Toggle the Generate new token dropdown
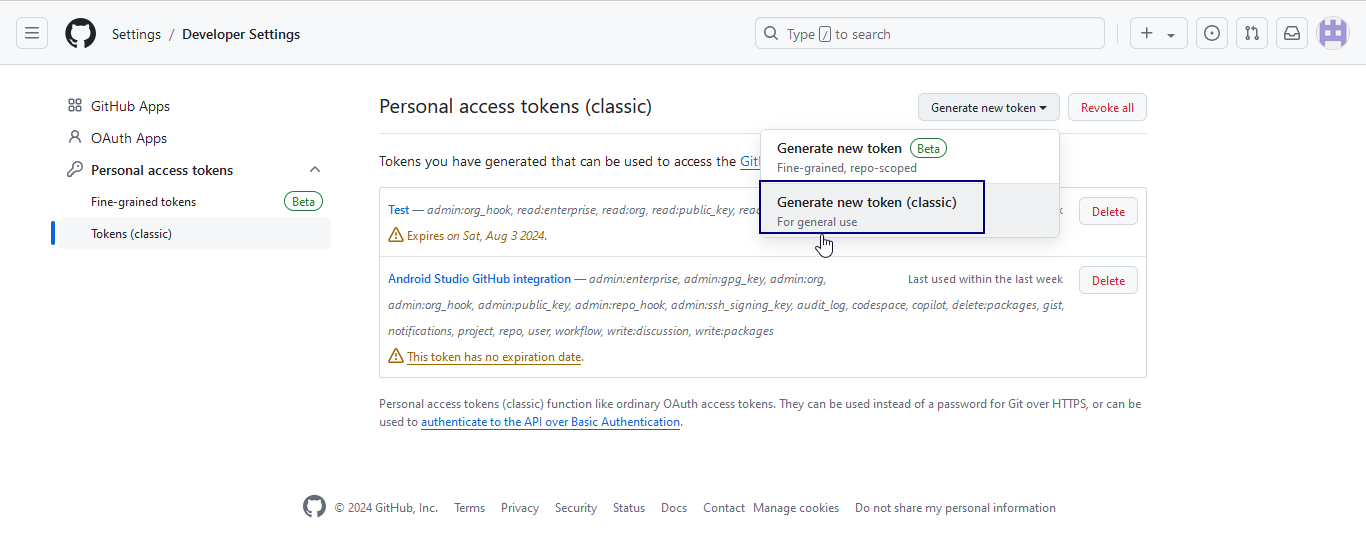Viewport: 1366px width, 542px height. [989, 108]
